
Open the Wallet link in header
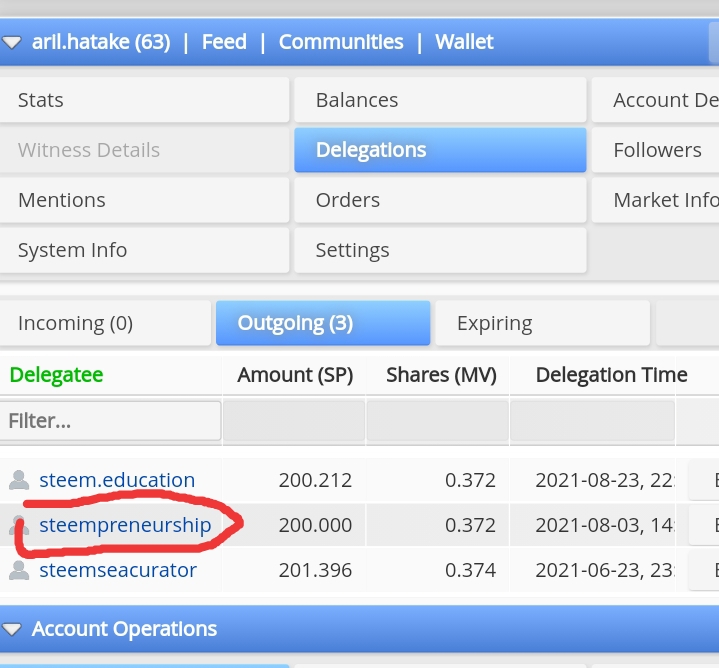tap(464, 42)
